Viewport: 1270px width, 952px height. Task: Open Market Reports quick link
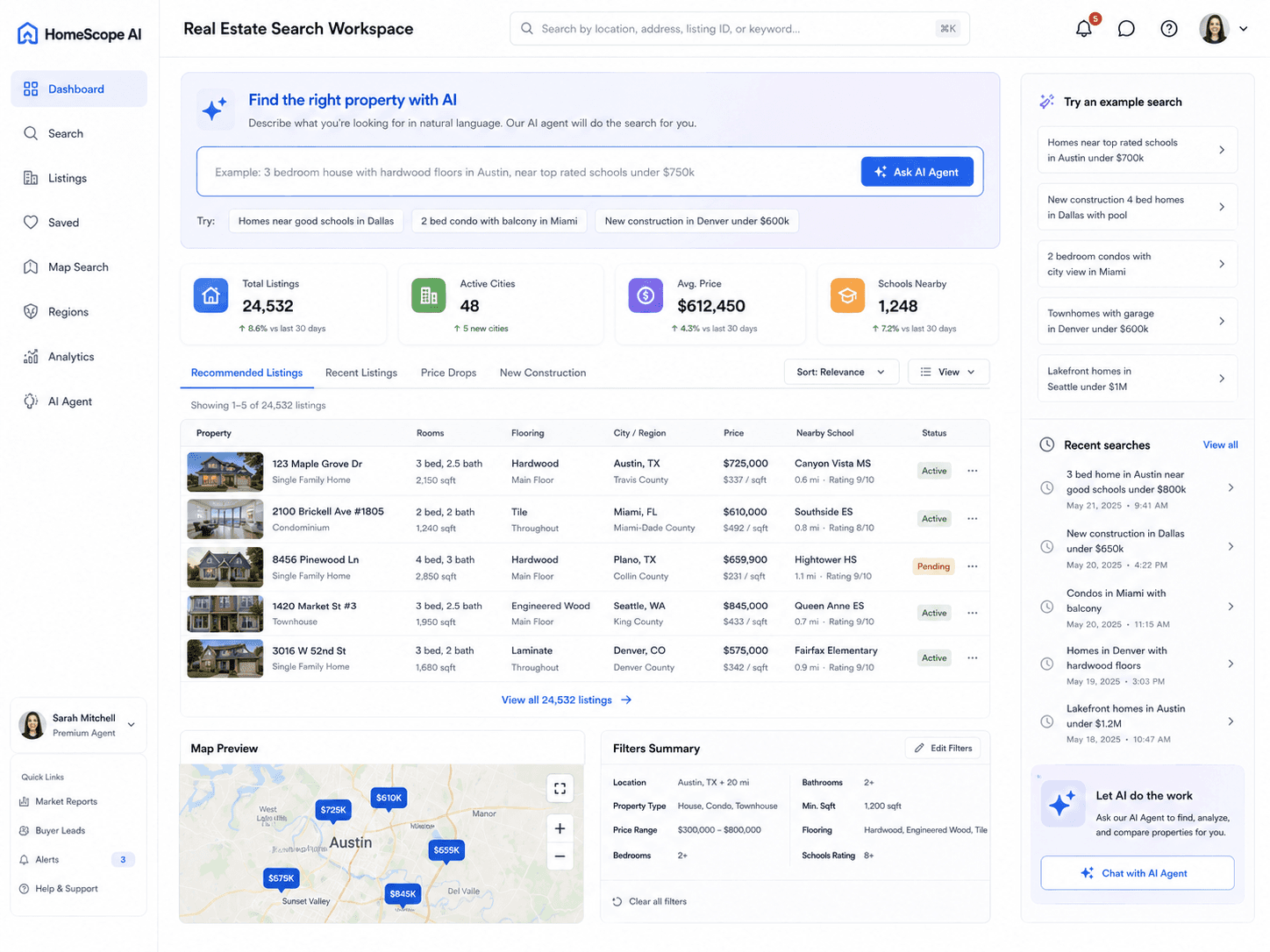(58, 801)
